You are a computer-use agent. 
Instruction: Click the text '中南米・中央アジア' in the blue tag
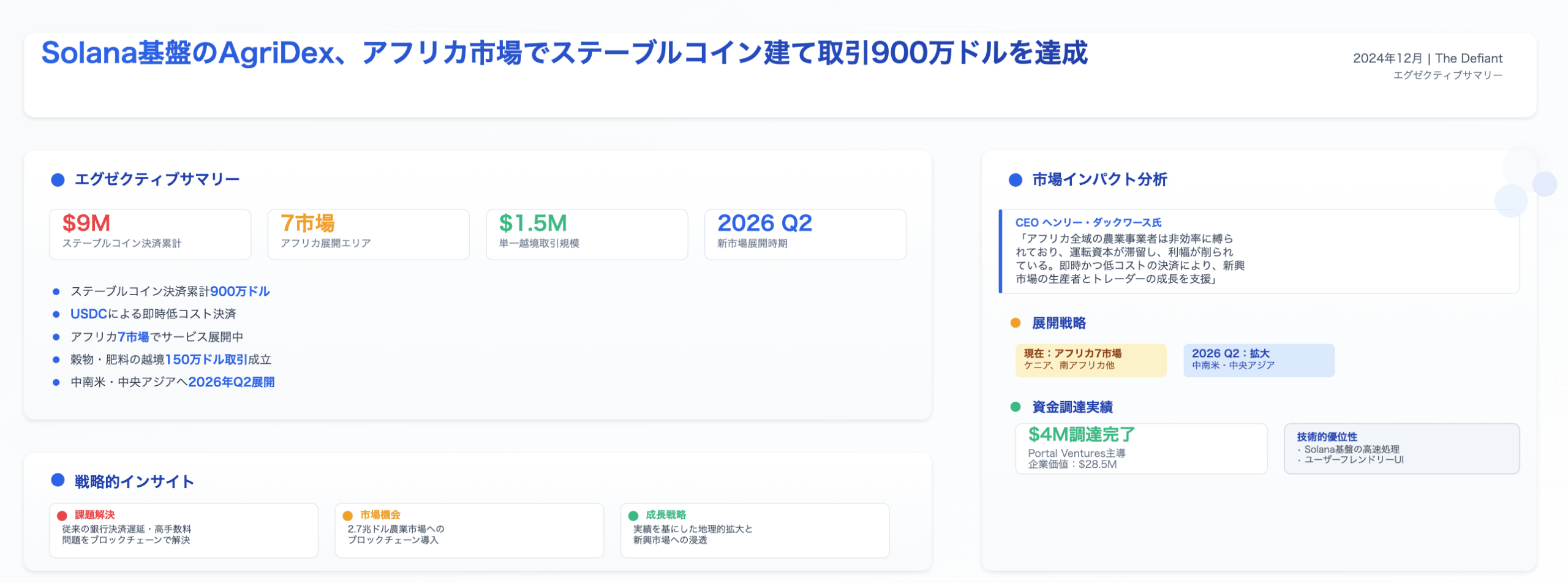[x=1234, y=366]
